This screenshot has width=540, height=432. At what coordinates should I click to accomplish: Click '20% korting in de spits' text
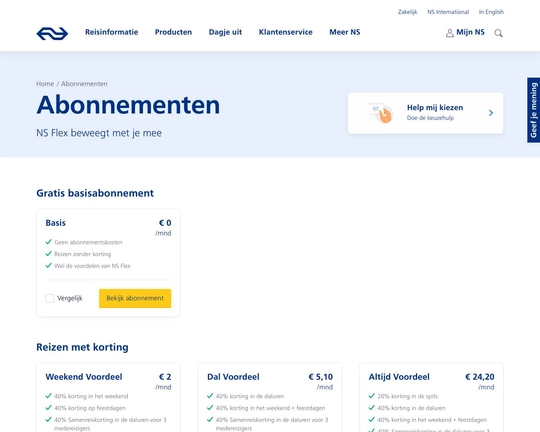(x=407, y=396)
